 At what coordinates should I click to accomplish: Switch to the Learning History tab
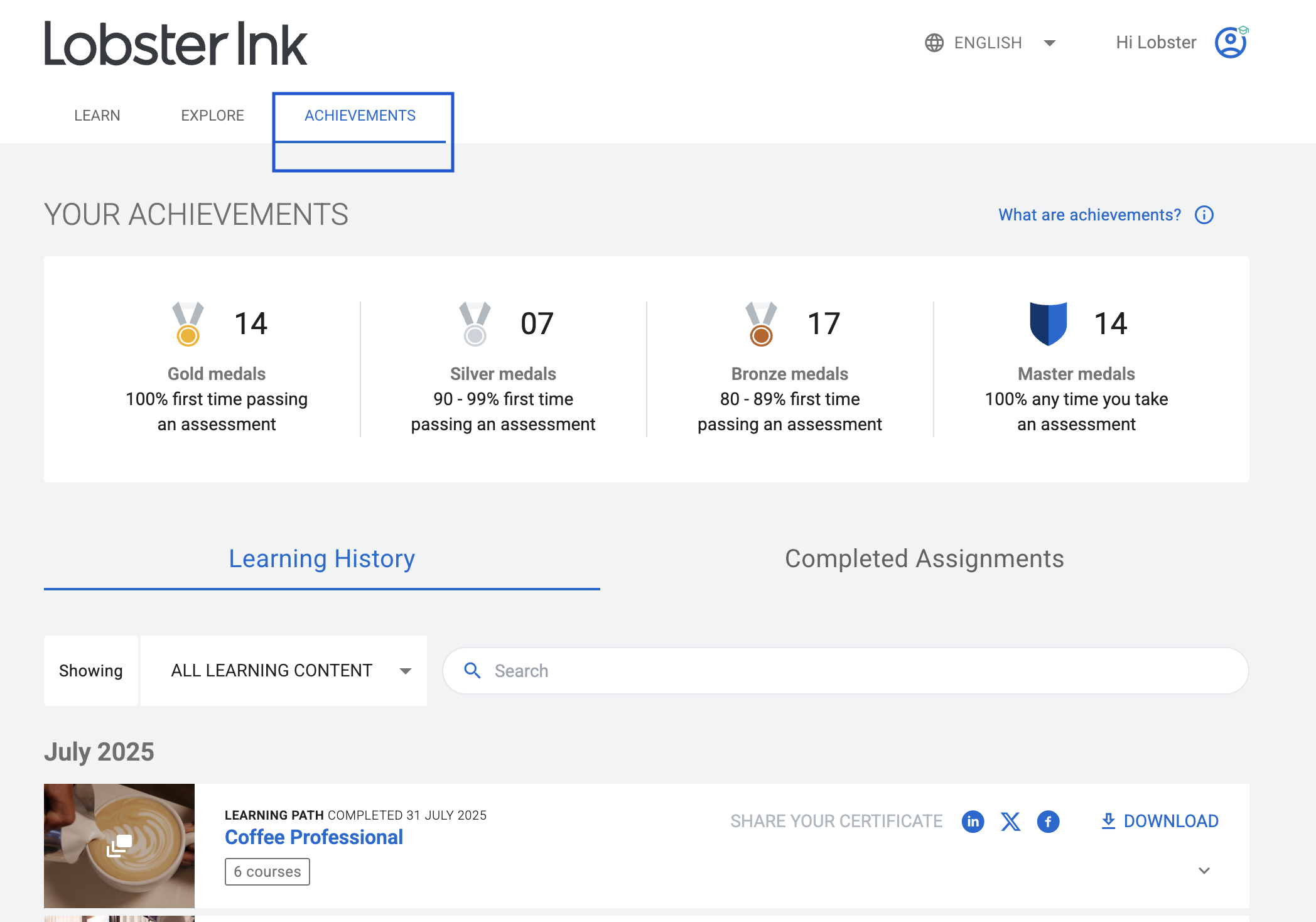coord(322,559)
